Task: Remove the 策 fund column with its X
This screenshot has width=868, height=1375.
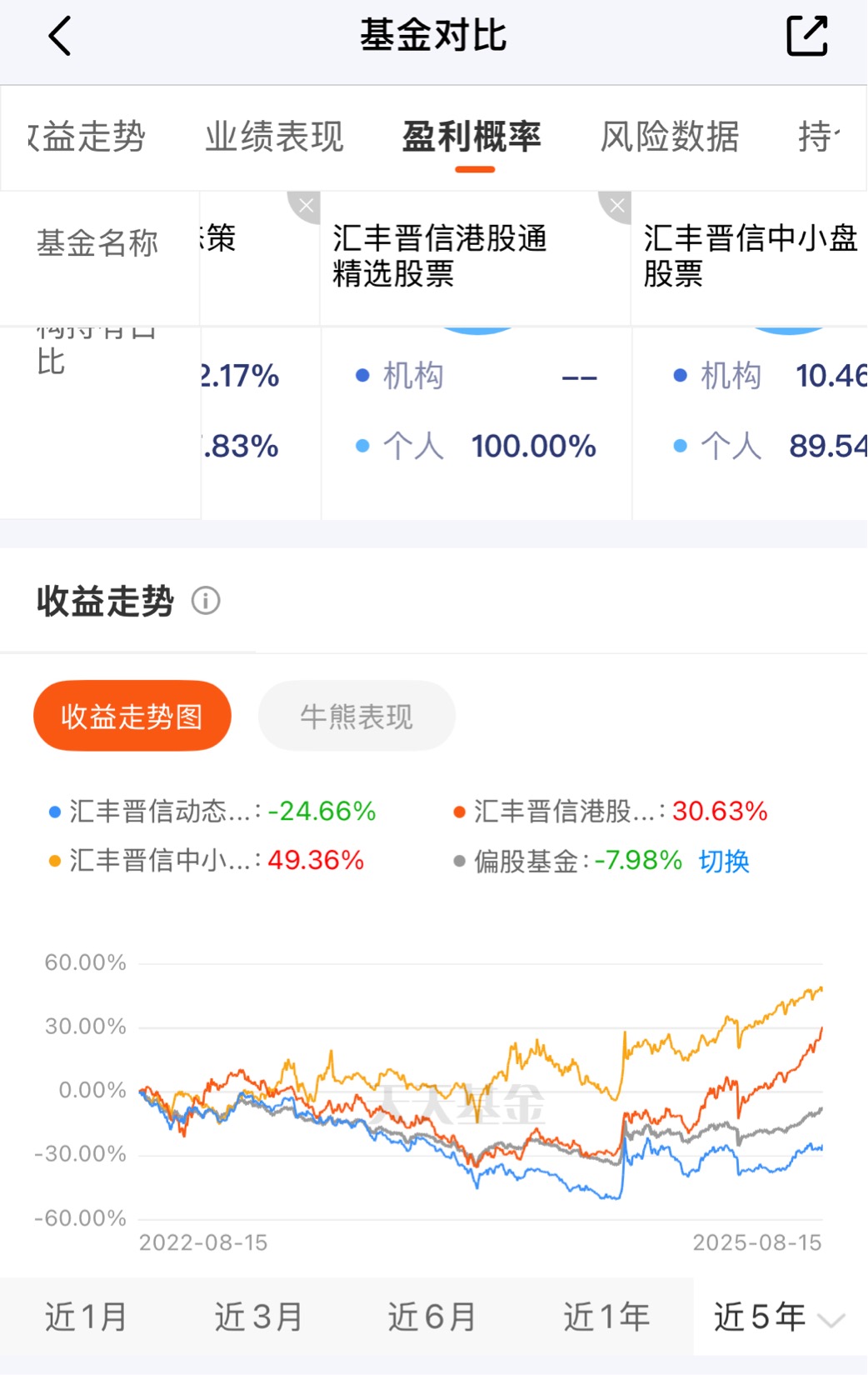Action: [x=305, y=207]
